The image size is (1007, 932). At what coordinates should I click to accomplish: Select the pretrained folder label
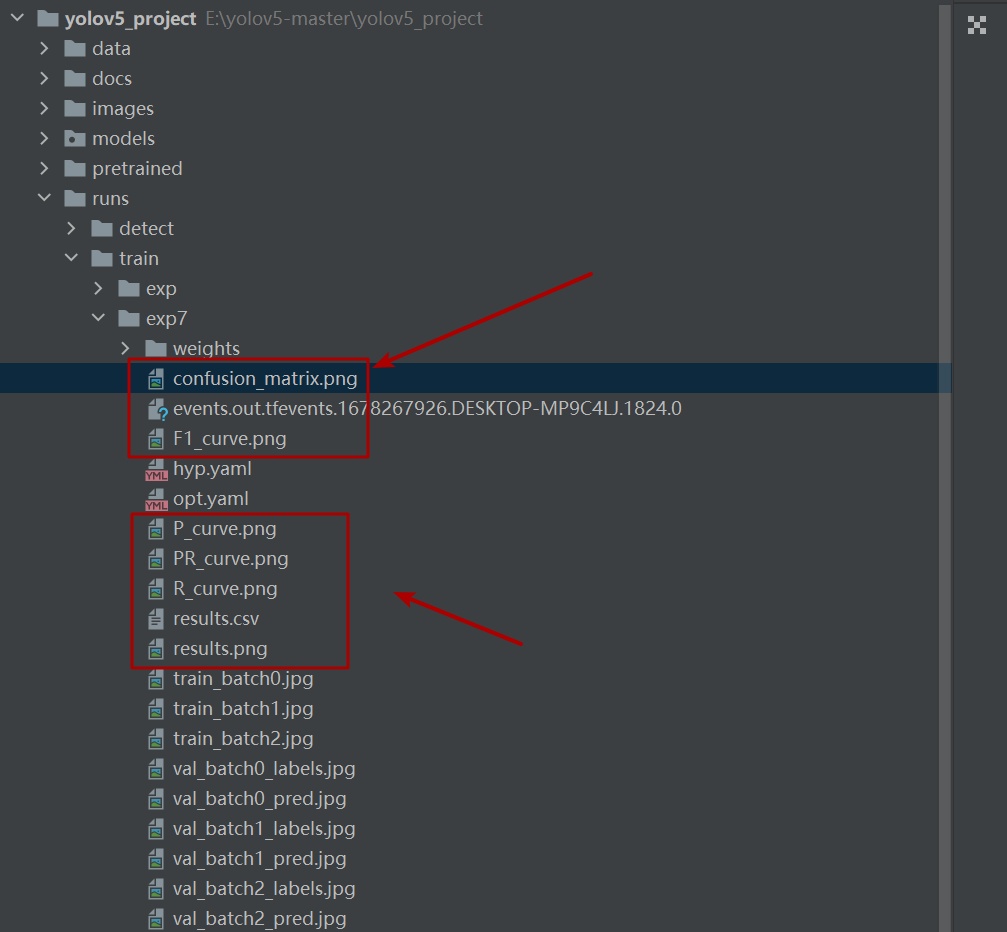click(137, 168)
